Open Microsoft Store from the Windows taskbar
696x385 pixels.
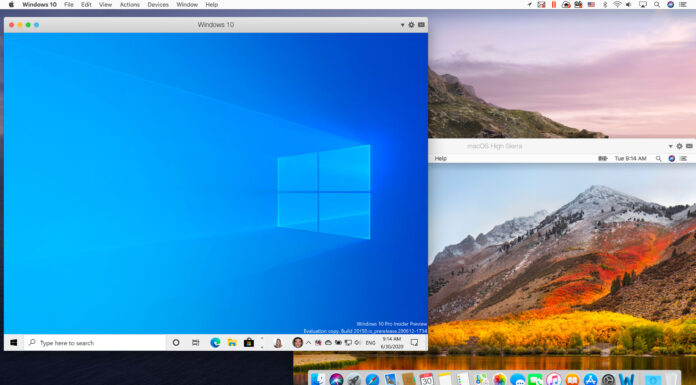point(249,343)
